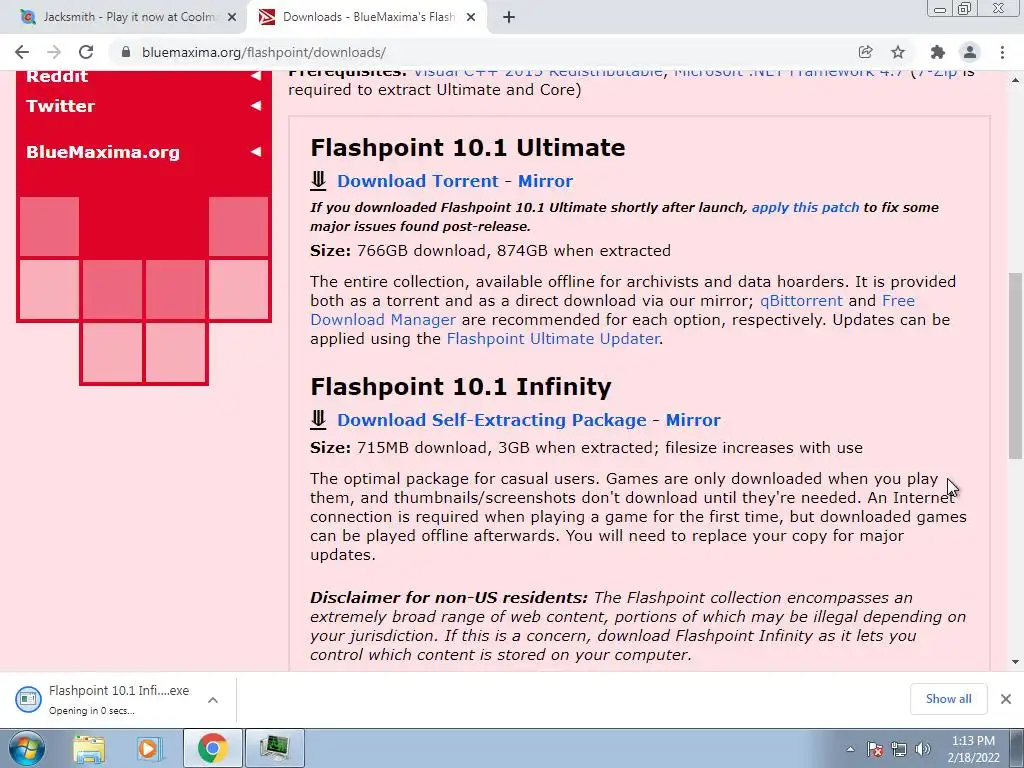Click the Download Torrent link
The image size is (1024, 768).
pos(418,181)
